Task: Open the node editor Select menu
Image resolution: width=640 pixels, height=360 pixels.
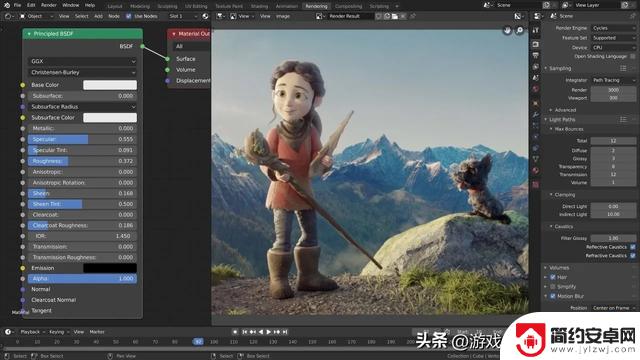Action: 82,16
